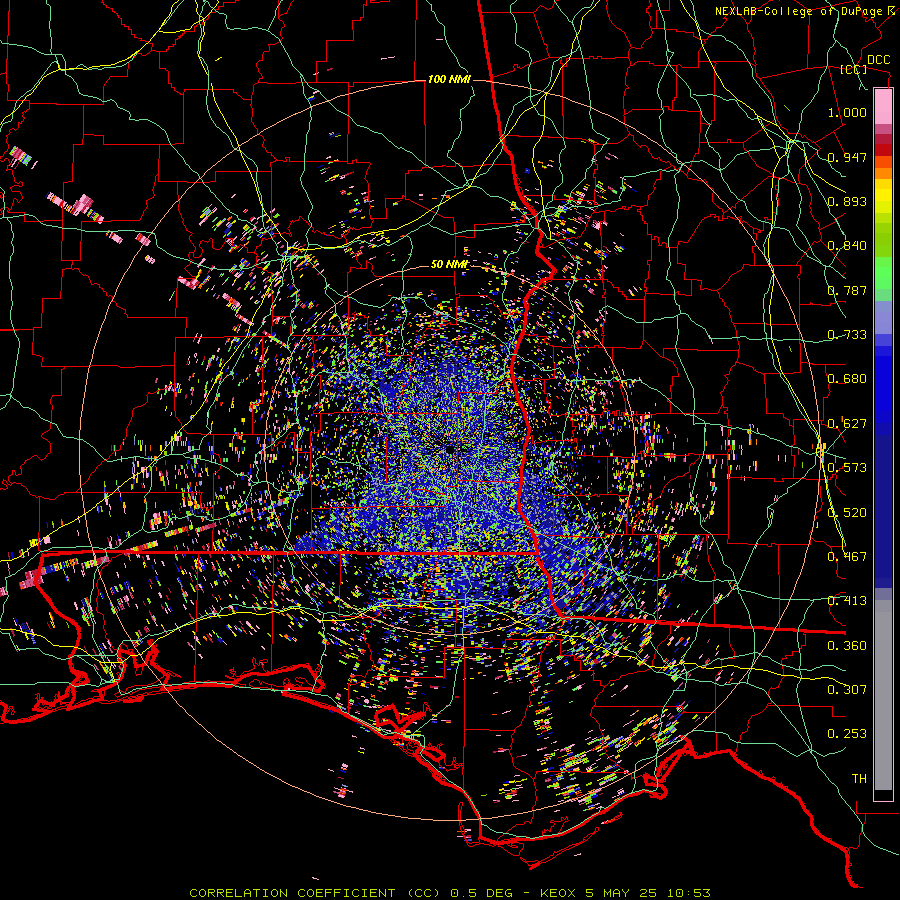
Task: Click the 100 NMI range ring label
Action: click(x=449, y=79)
